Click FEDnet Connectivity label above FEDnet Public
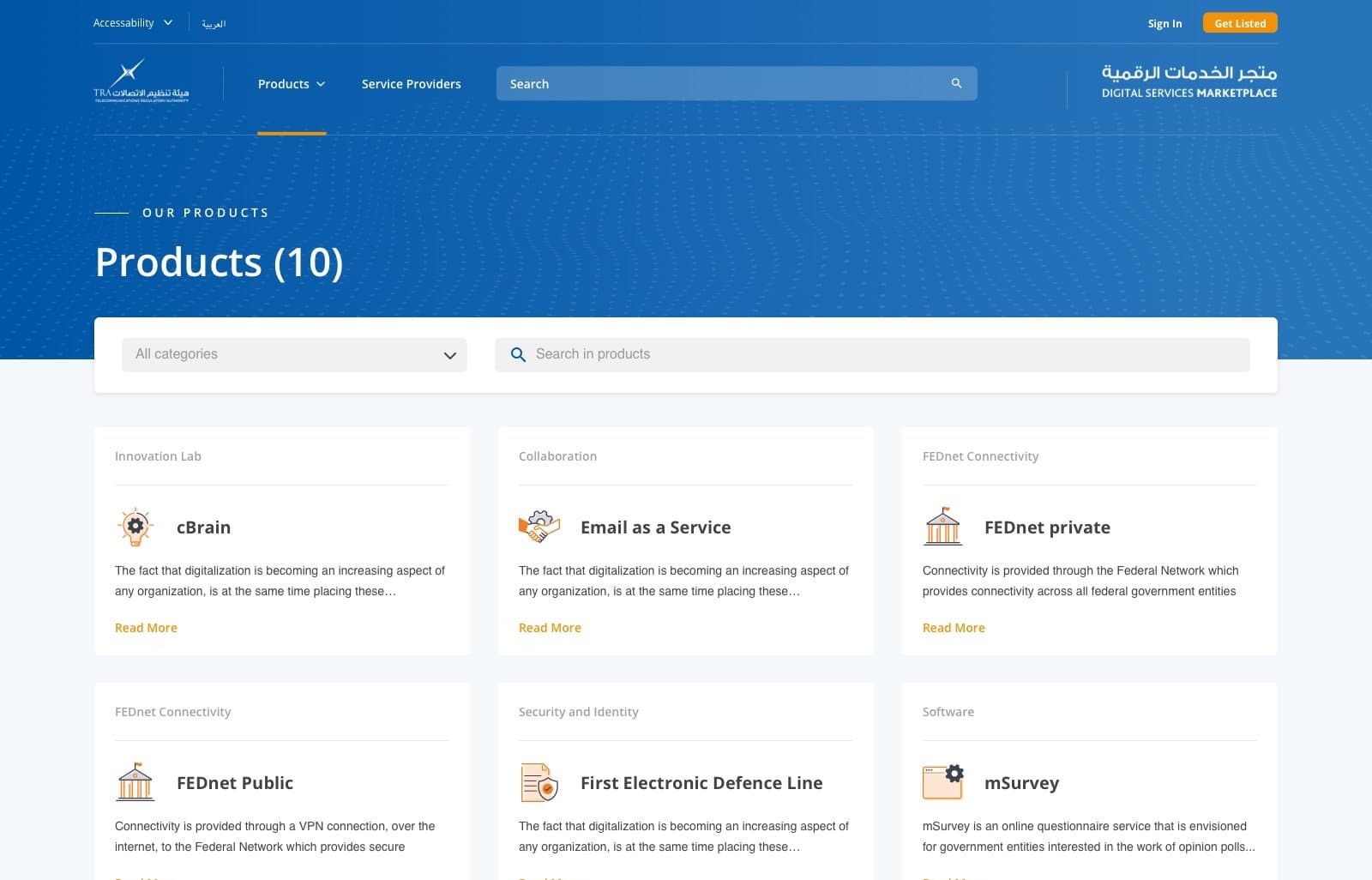Viewport: 1372px width, 880px height. pyautogui.click(x=172, y=712)
